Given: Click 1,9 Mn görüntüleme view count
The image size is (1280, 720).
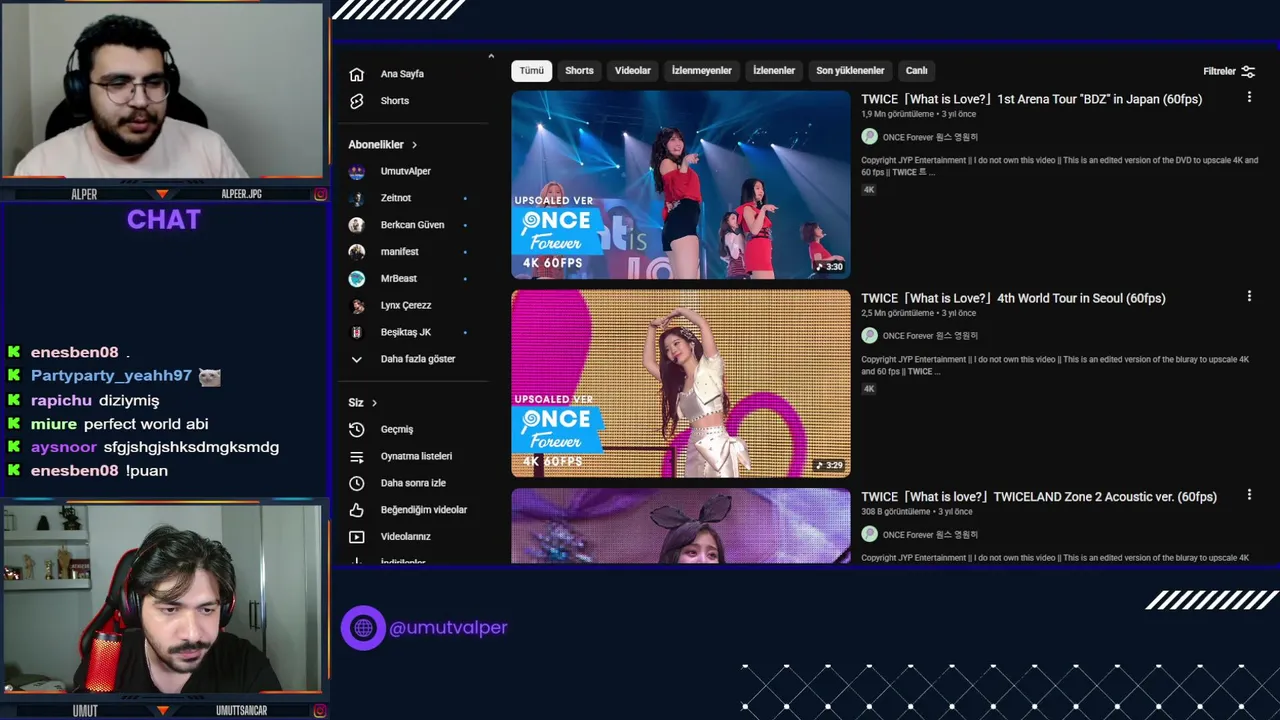Looking at the screenshot, I should [897, 115].
